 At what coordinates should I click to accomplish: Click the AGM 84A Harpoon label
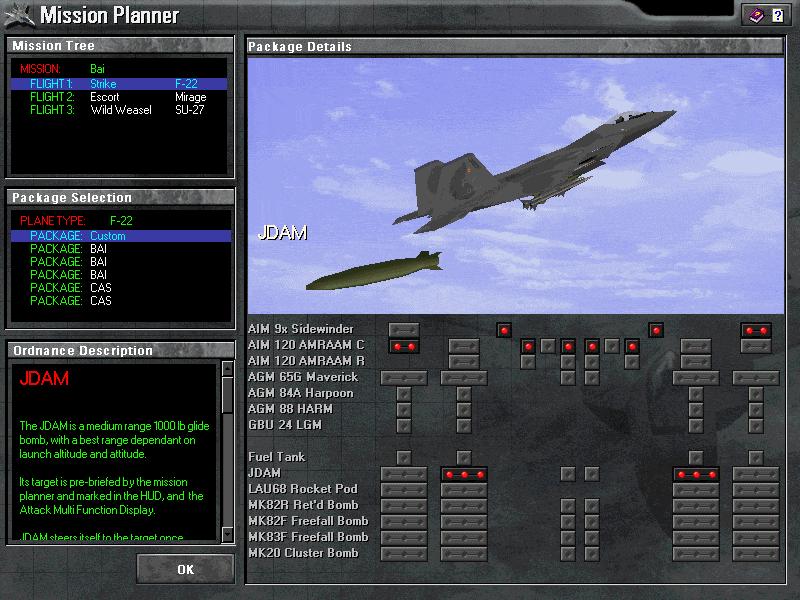click(x=301, y=393)
